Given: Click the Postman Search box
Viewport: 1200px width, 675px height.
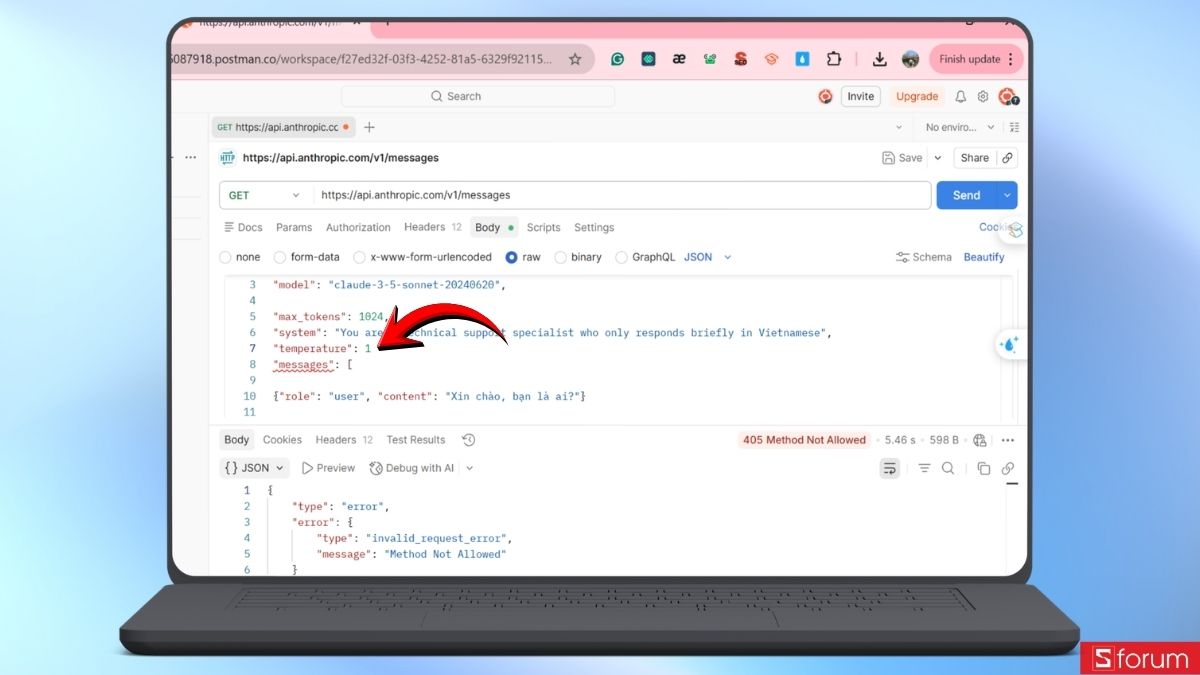Looking at the screenshot, I should point(478,97).
